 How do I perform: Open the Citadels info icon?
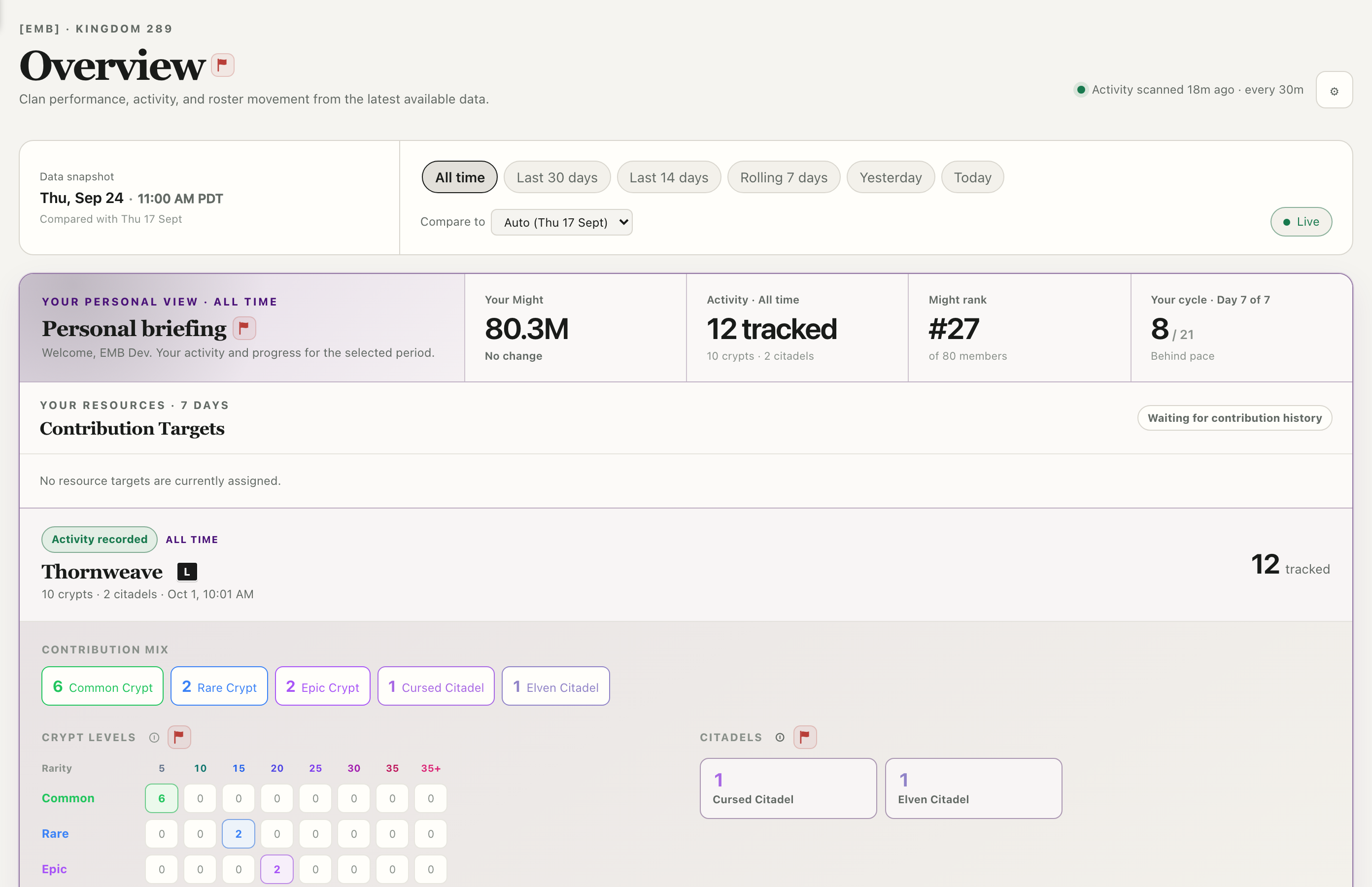780,738
